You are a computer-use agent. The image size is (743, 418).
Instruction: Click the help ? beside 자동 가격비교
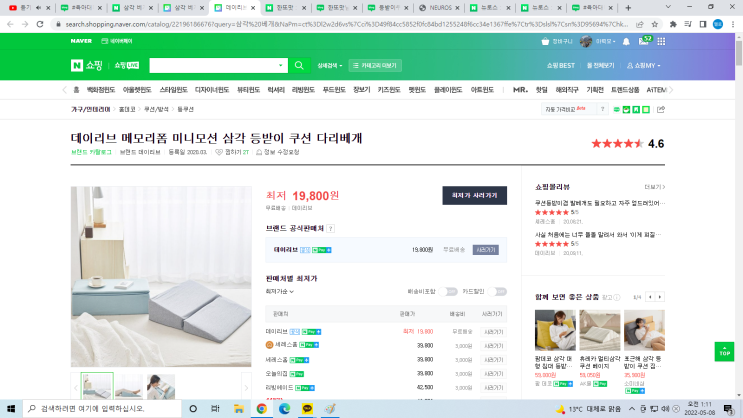point(602,109)
